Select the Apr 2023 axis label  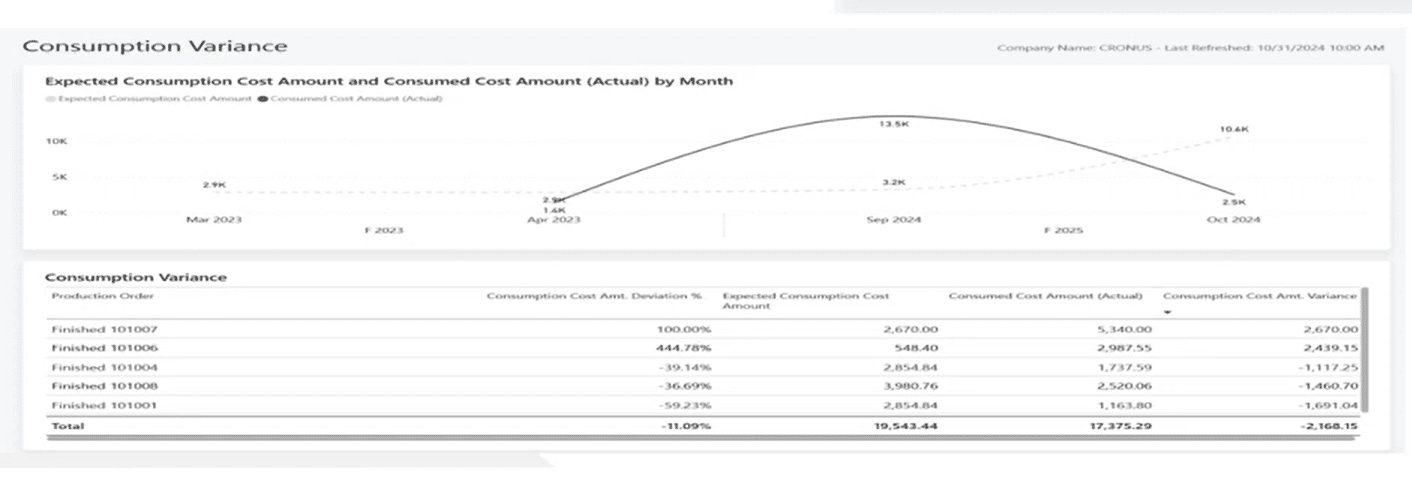pos(553,220)
